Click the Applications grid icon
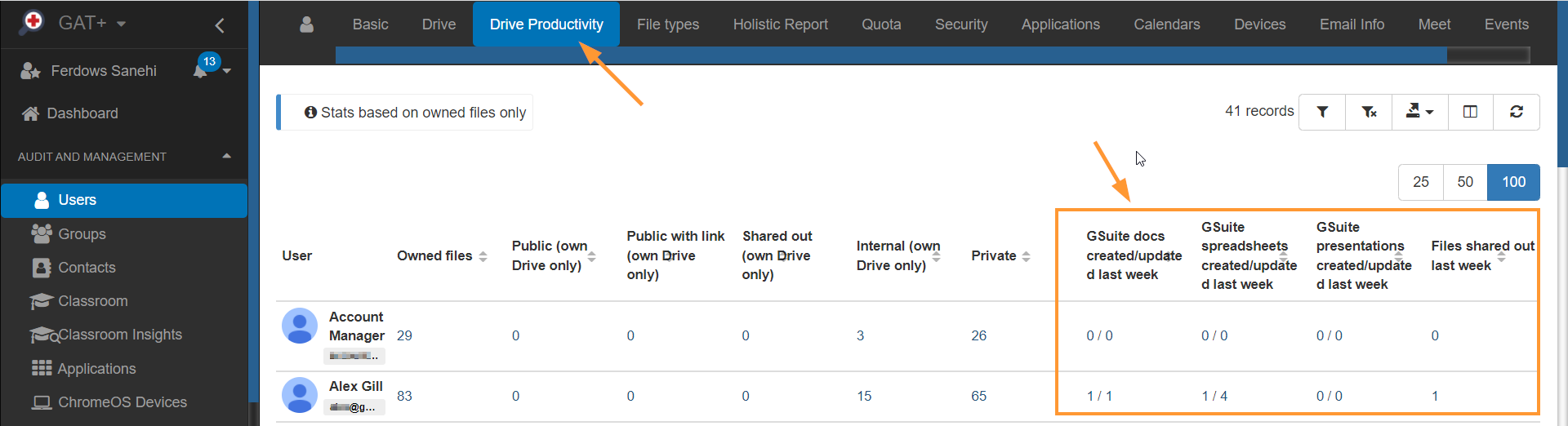Screen dimensions: 1568x426 pyautogui.click(x=42, y=368)
